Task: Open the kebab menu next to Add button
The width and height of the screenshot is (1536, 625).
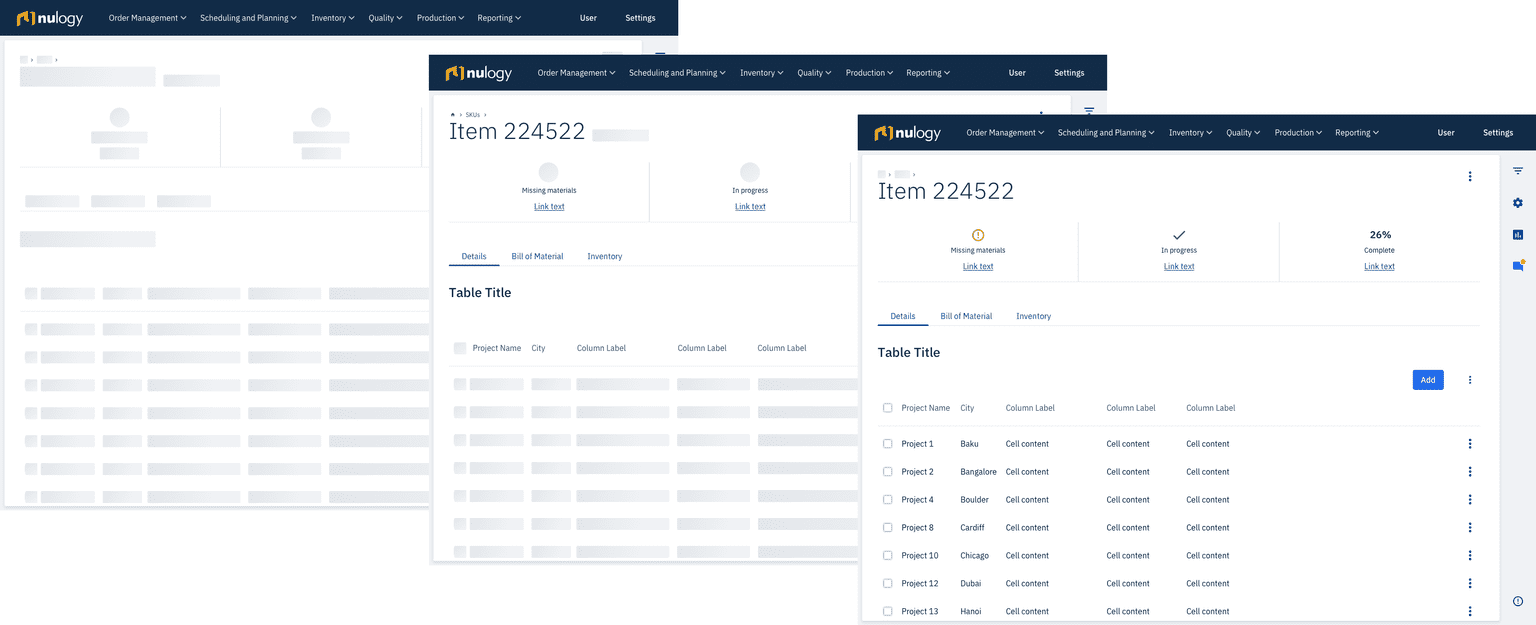Action: tap(1469, 380)
